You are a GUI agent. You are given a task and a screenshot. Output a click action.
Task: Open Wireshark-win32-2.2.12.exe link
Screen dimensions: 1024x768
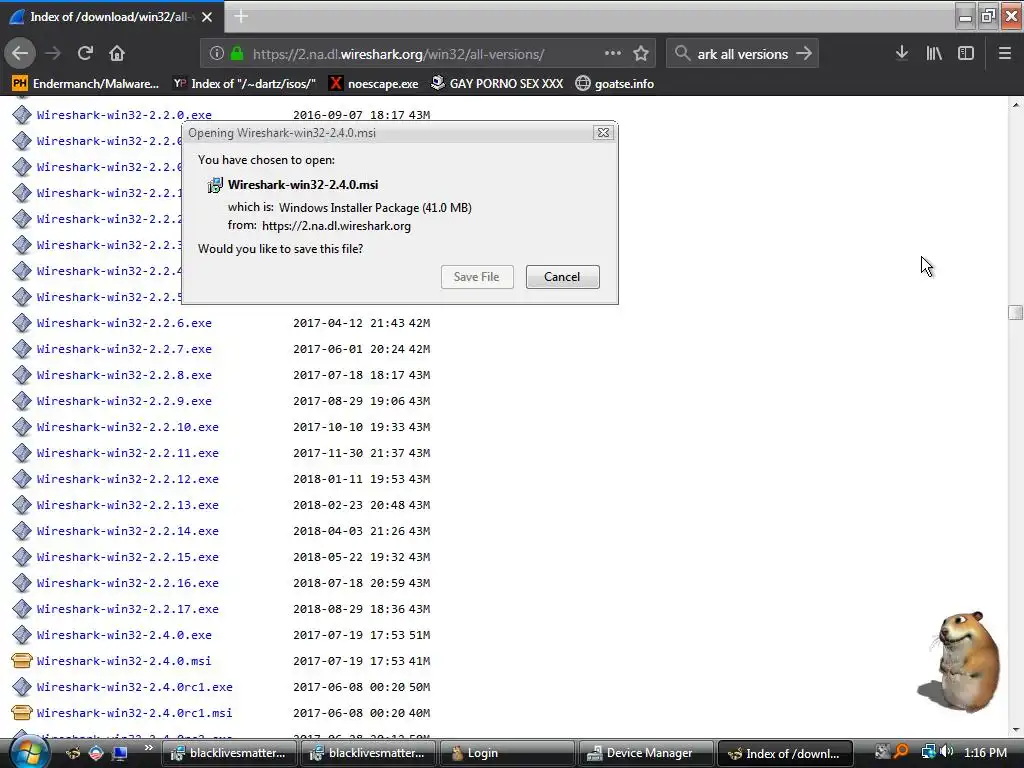127,479
